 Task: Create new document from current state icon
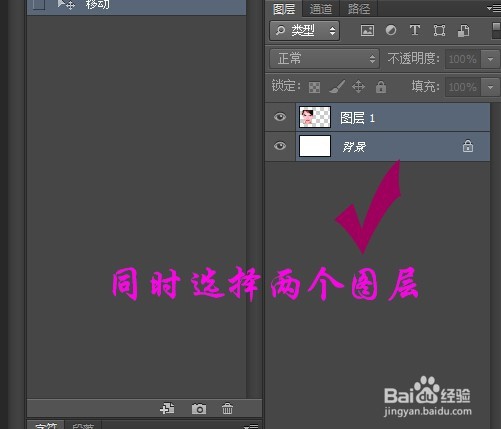[x=167, y=408]
